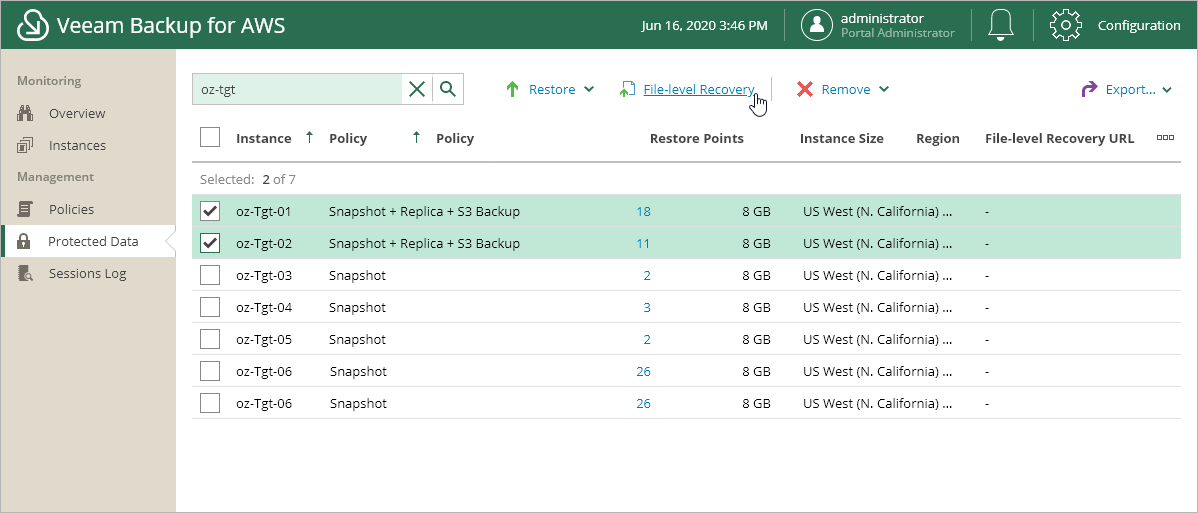Screen dimensions: 1198x513
Task: Click the Restore button label
Action: click(552, 89)
